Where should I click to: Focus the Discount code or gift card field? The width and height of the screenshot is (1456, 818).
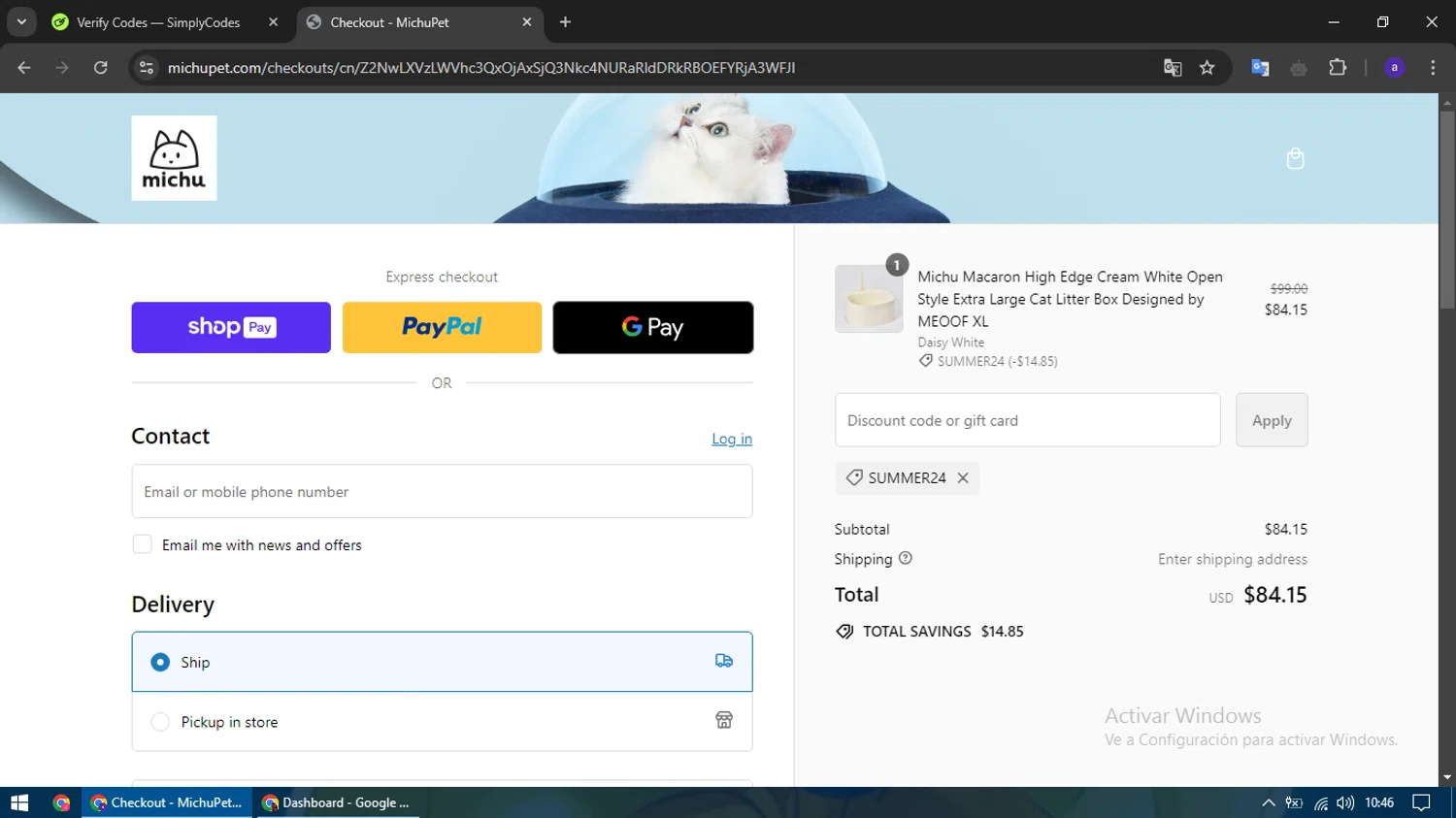[1027, 420]
